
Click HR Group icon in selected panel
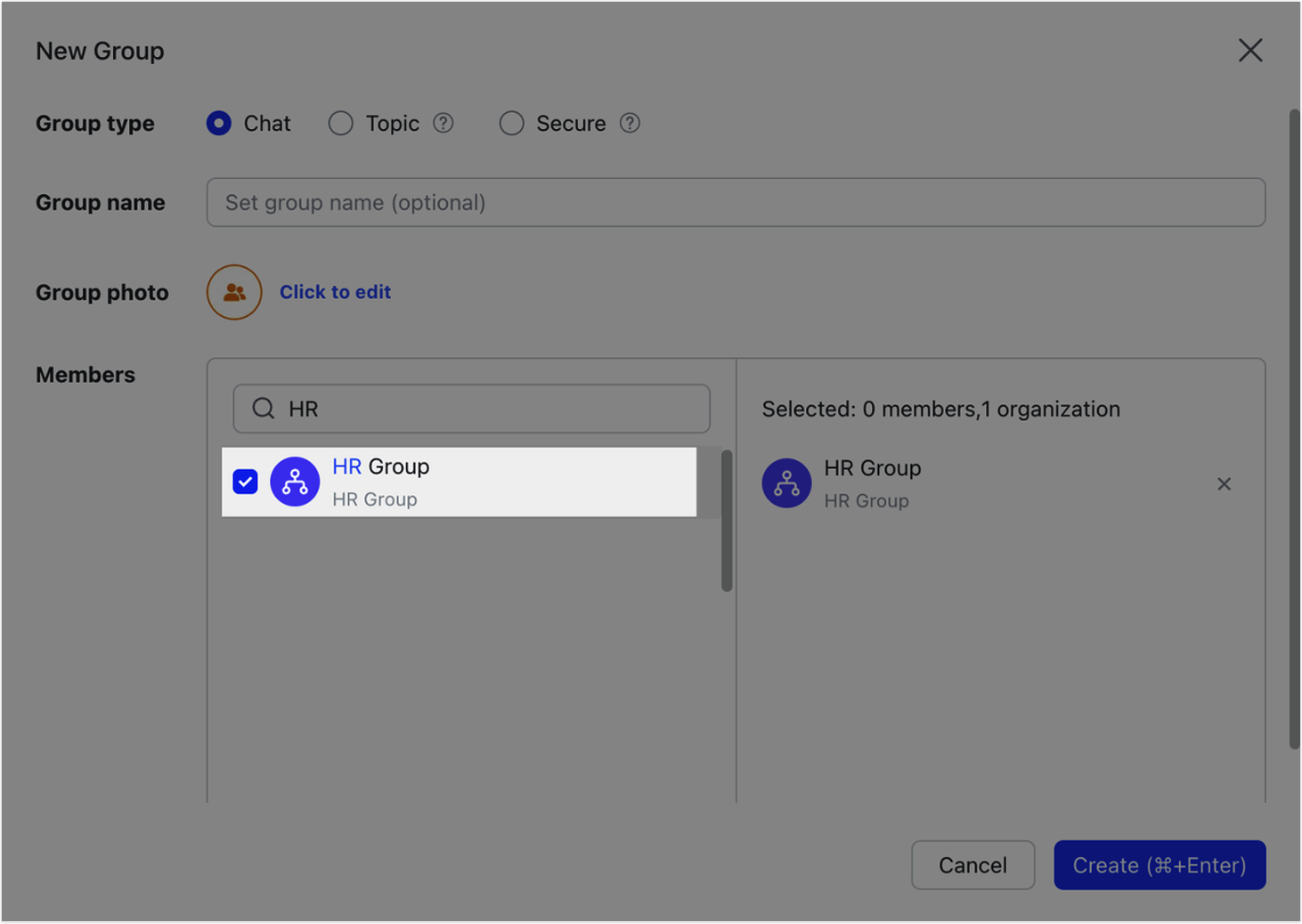(x=786, y=483)
